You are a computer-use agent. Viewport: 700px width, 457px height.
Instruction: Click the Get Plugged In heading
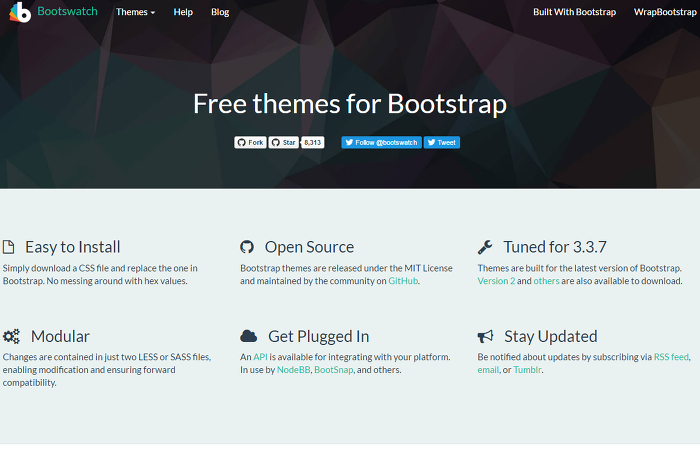[x=318, y=336]
